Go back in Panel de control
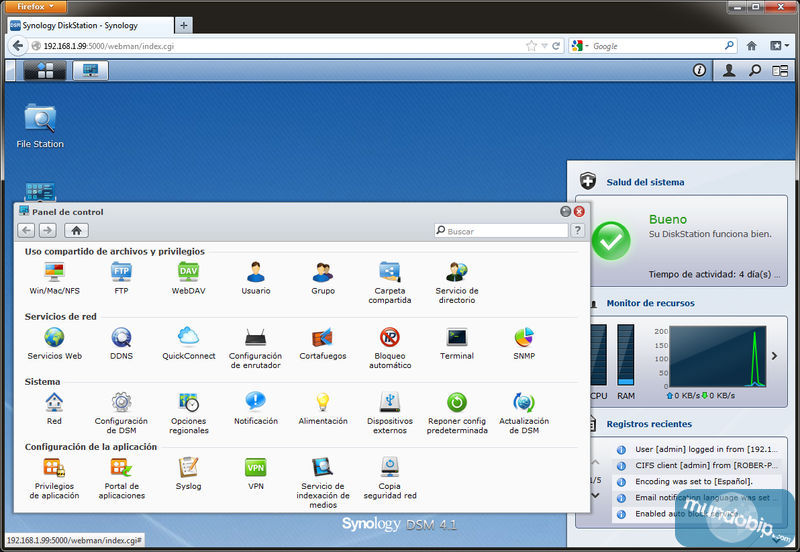 (26, 231)
